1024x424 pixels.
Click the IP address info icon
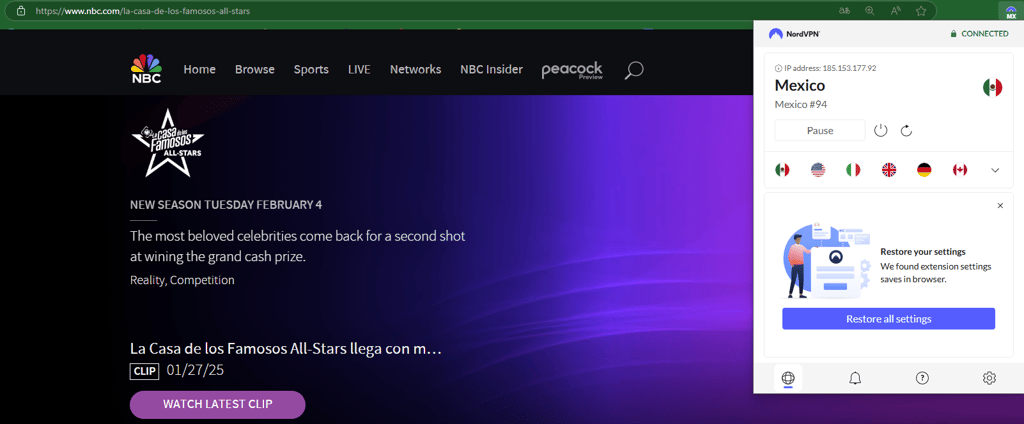pos(778,68)
